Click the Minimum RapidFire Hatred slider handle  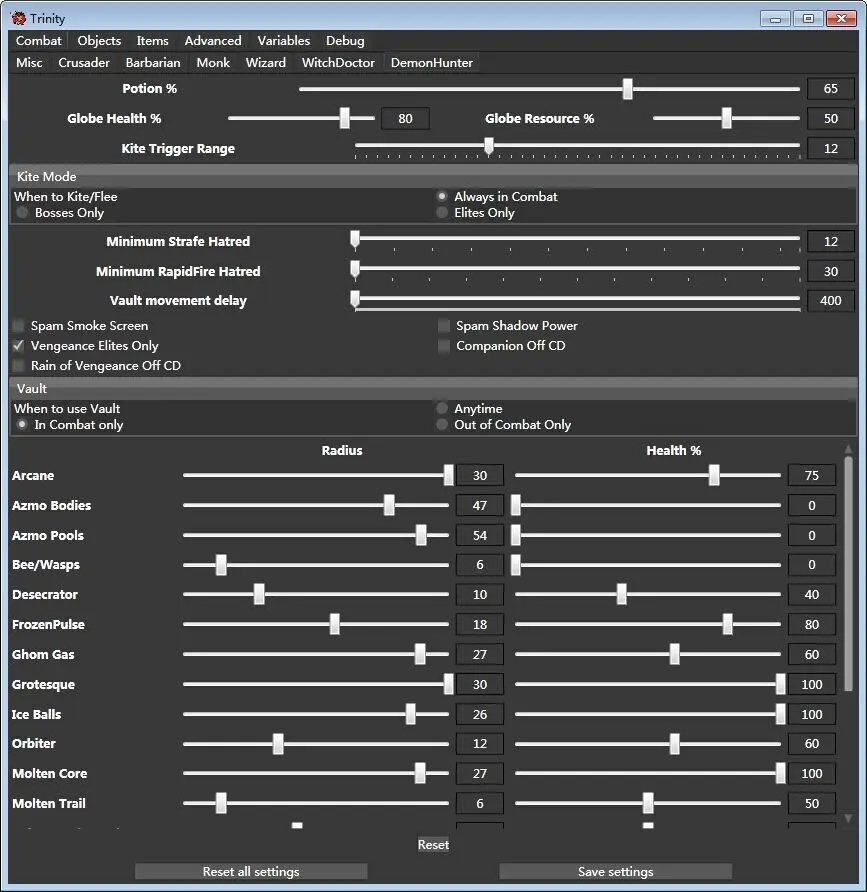(355, 270)
